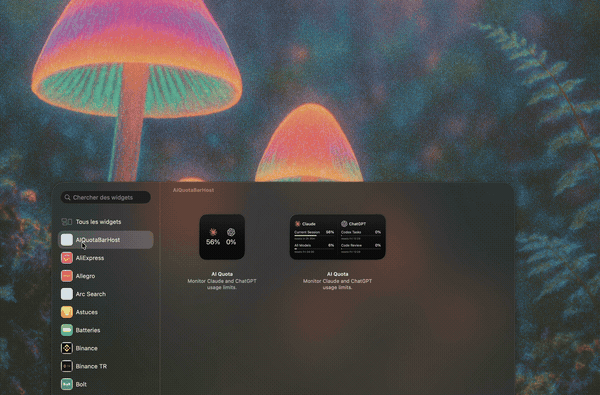Click the All Models progress bar

pyautogui.click(x=314, y=249)
